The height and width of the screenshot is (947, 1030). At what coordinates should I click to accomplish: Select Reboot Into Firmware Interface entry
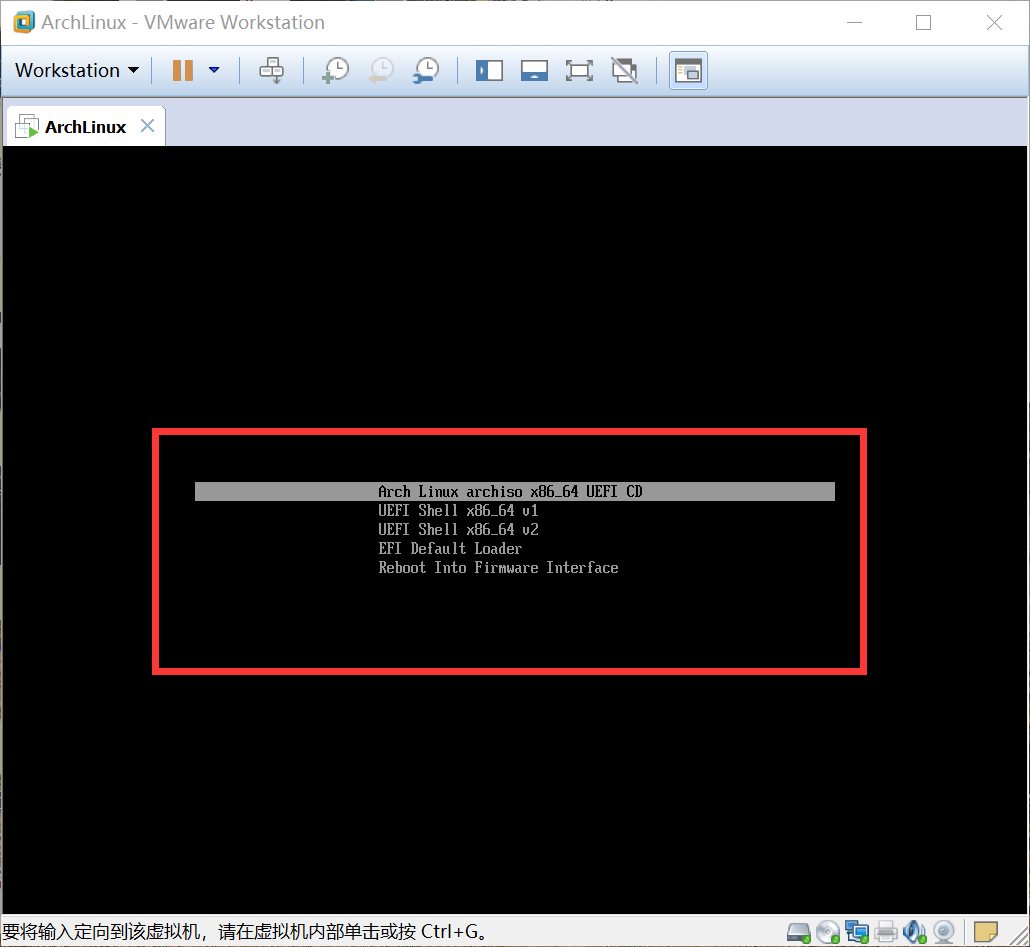[498, 567]
